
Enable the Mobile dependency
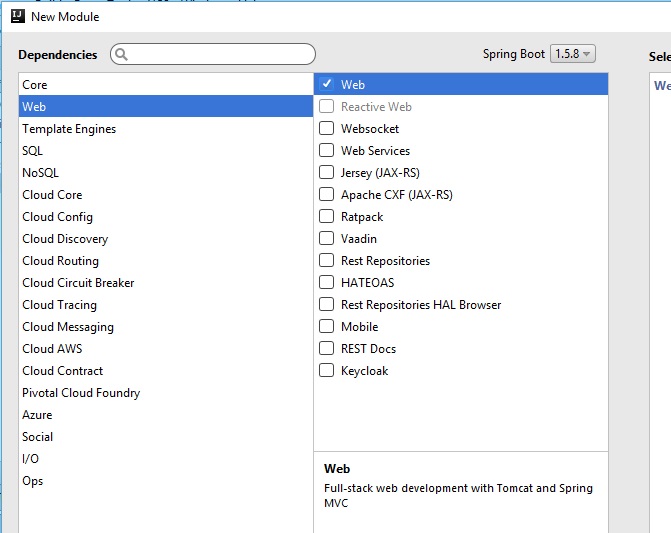click(x=327, y=326)
